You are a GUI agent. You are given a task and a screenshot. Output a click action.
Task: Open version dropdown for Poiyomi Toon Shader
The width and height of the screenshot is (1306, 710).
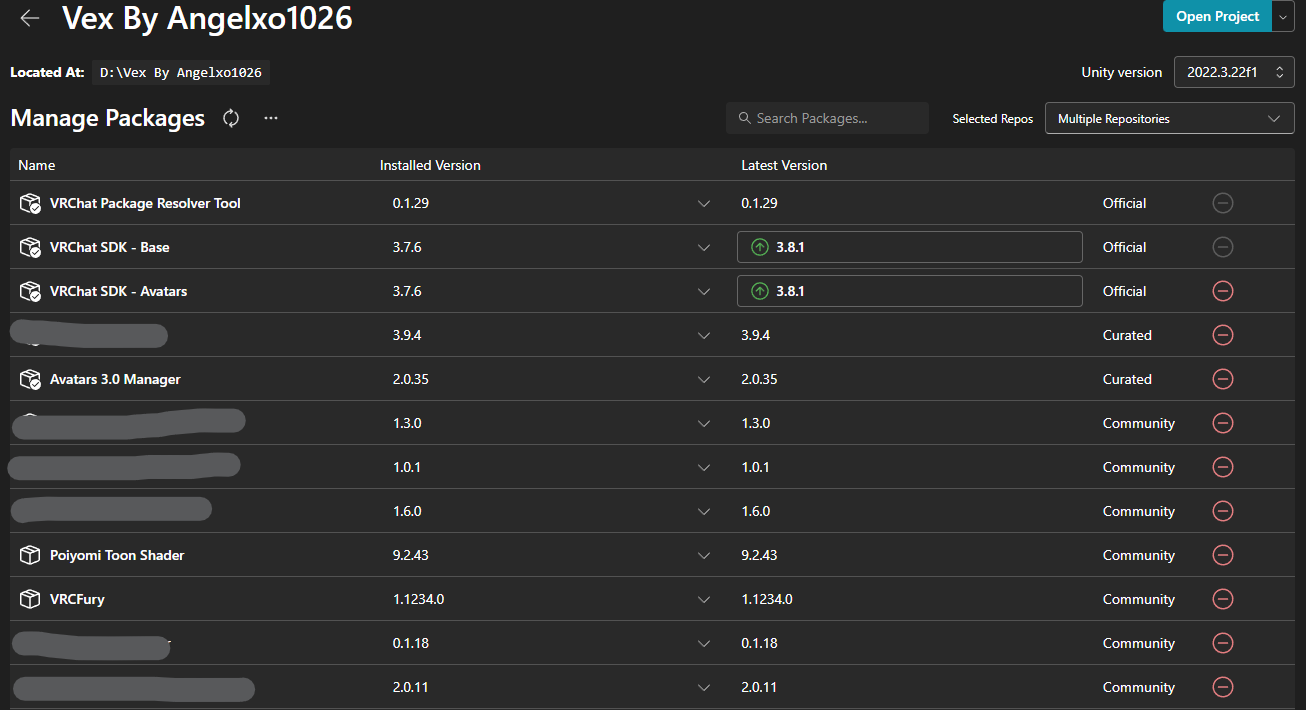[704, 556]
